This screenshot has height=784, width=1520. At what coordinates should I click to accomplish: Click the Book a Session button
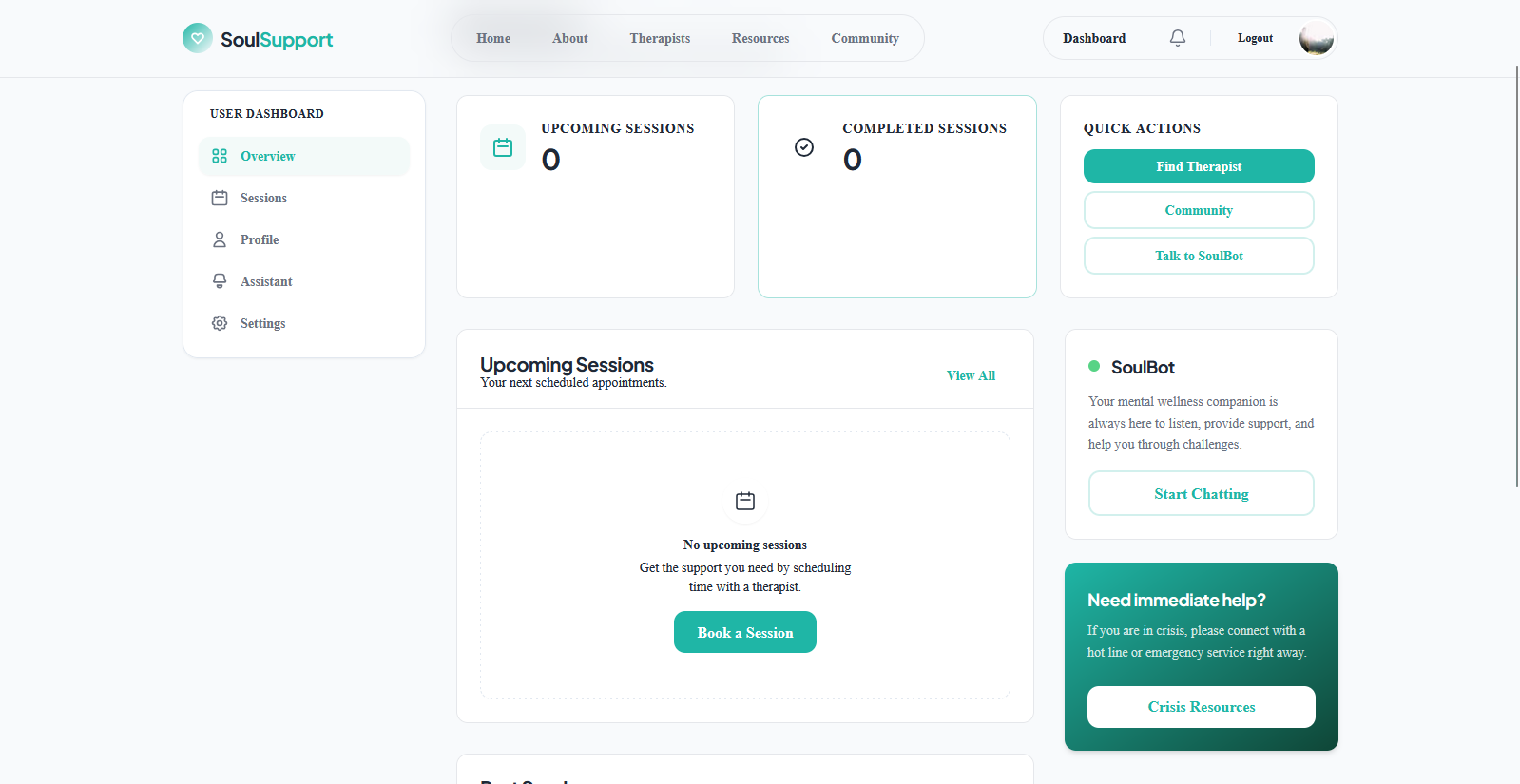745,632
